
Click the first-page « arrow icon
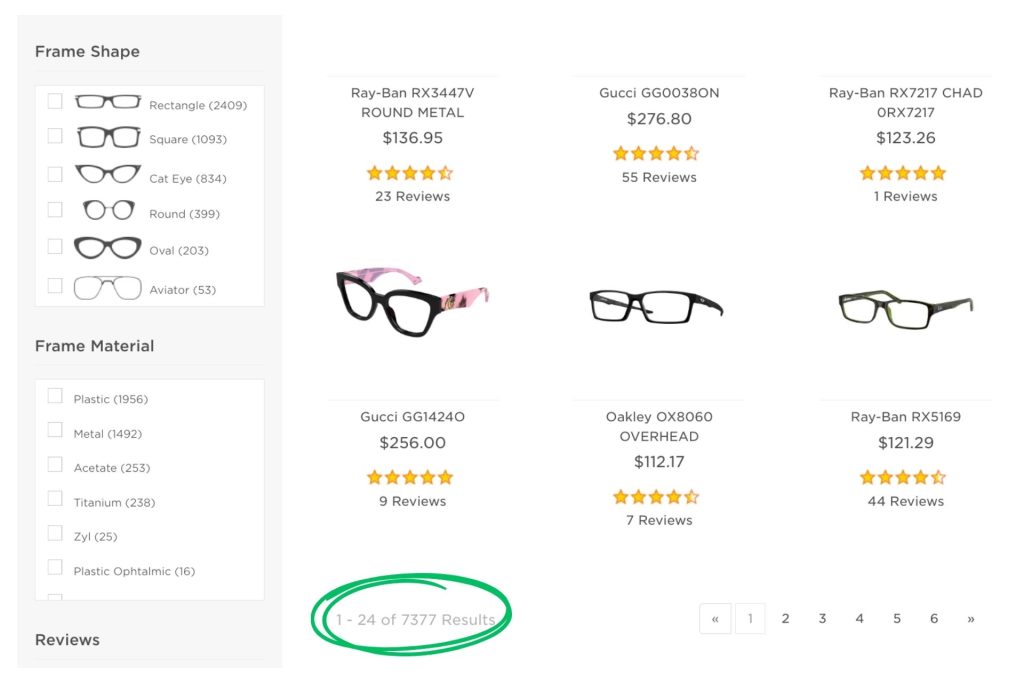pos(714,618)
